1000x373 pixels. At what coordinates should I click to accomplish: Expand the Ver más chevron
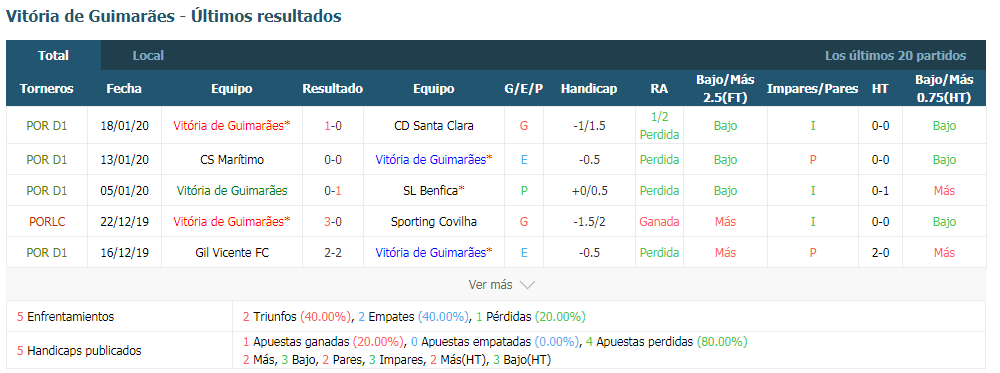tap(527, 285)
